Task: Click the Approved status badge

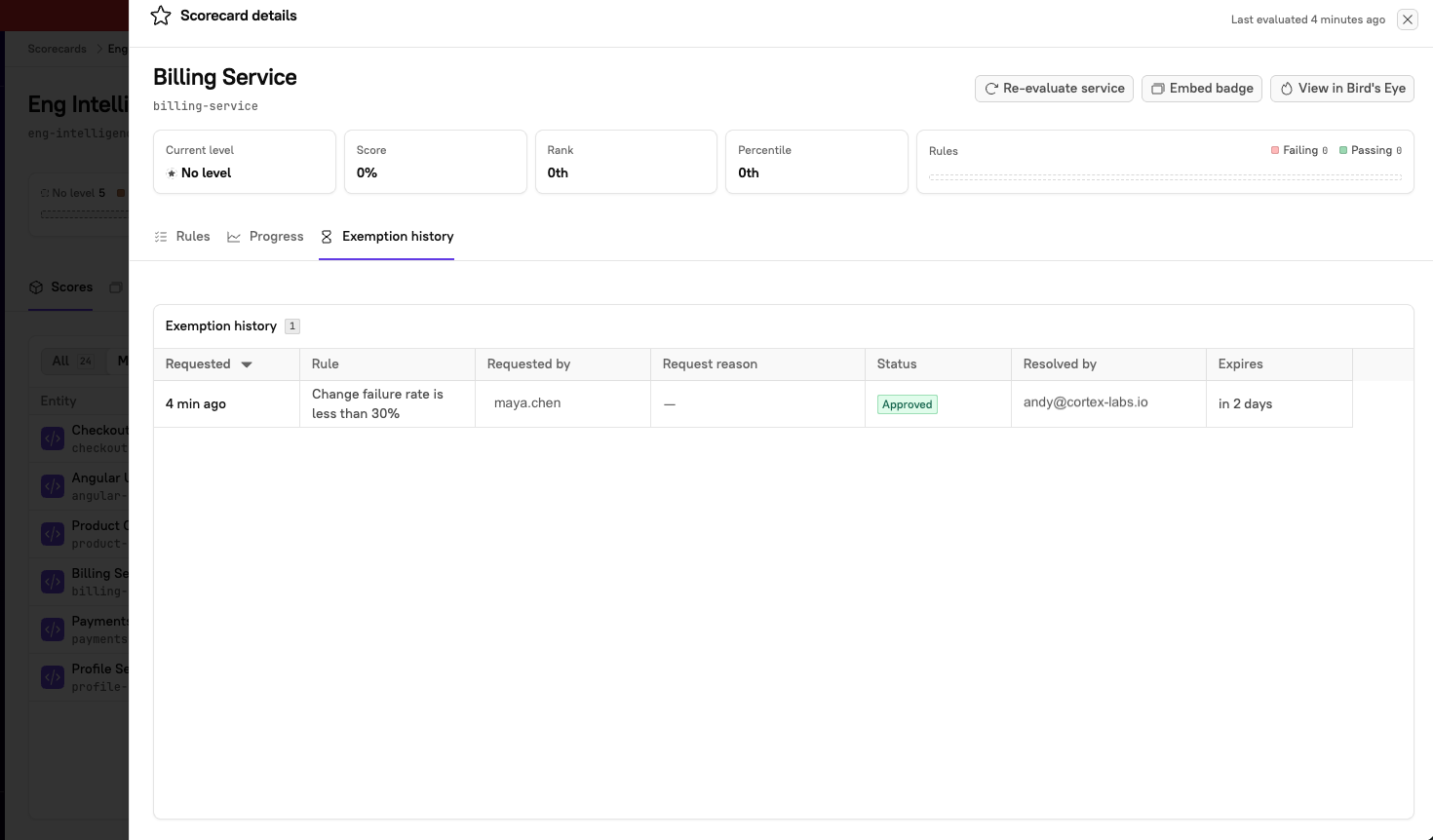Action: tap(908, 404)
